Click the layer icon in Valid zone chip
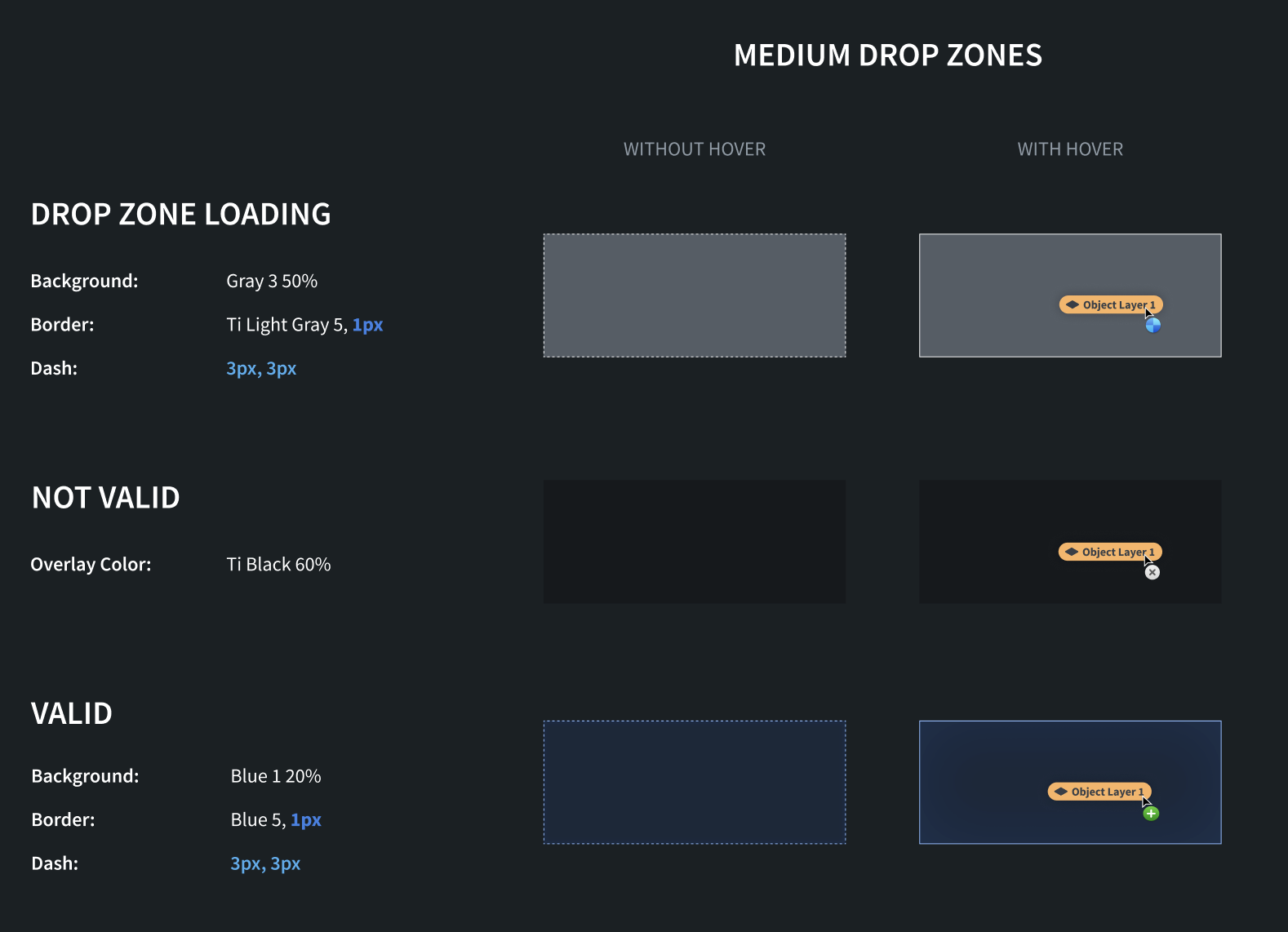The width and height of the screenshot is (1288, 932). point(1061,792)
